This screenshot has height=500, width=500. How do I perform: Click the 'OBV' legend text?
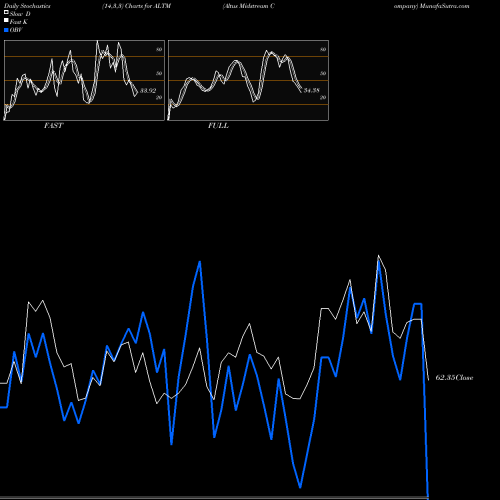[x=16, y=30]
